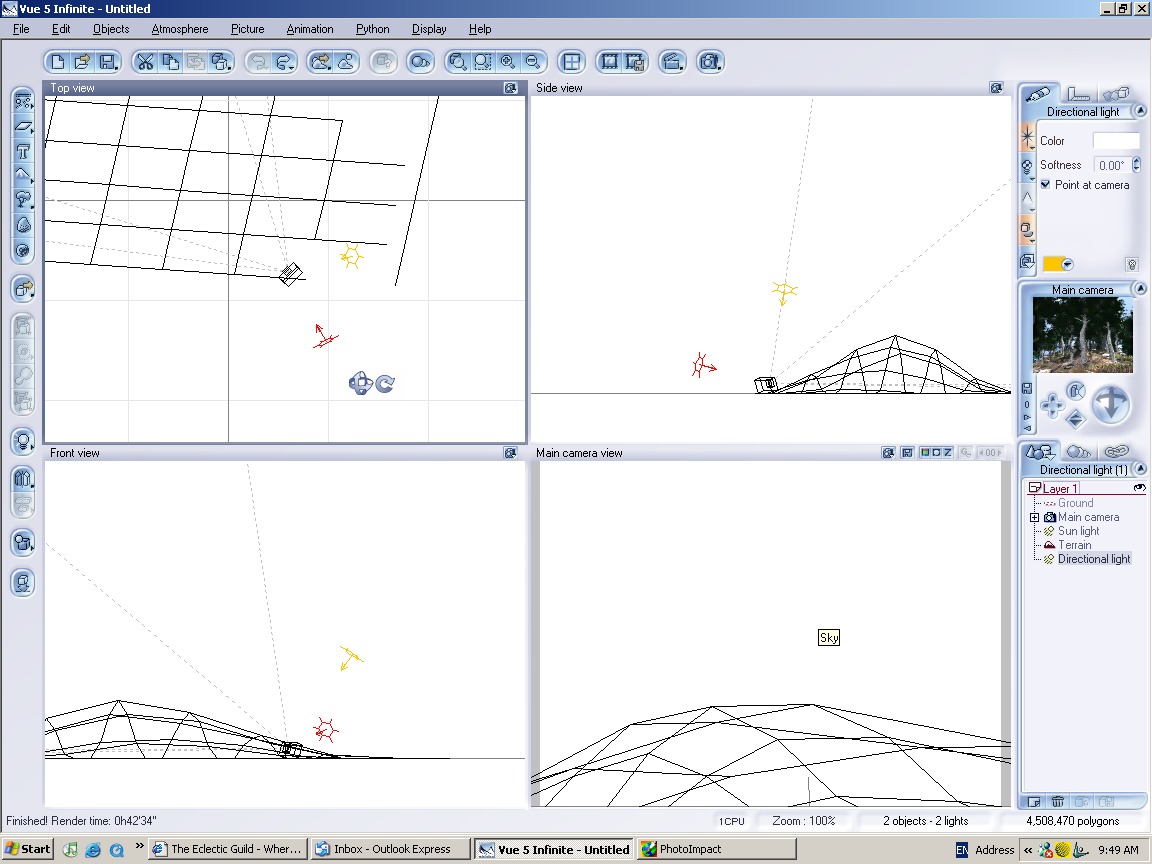Add a terrain using the mountain tool
This screenshot has width=1152, height=864.
(x=23, y=176)
